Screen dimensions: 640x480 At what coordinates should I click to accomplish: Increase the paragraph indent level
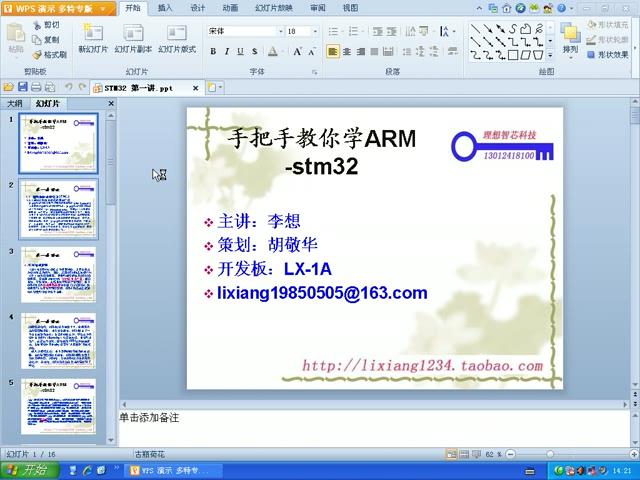[391, 31]
